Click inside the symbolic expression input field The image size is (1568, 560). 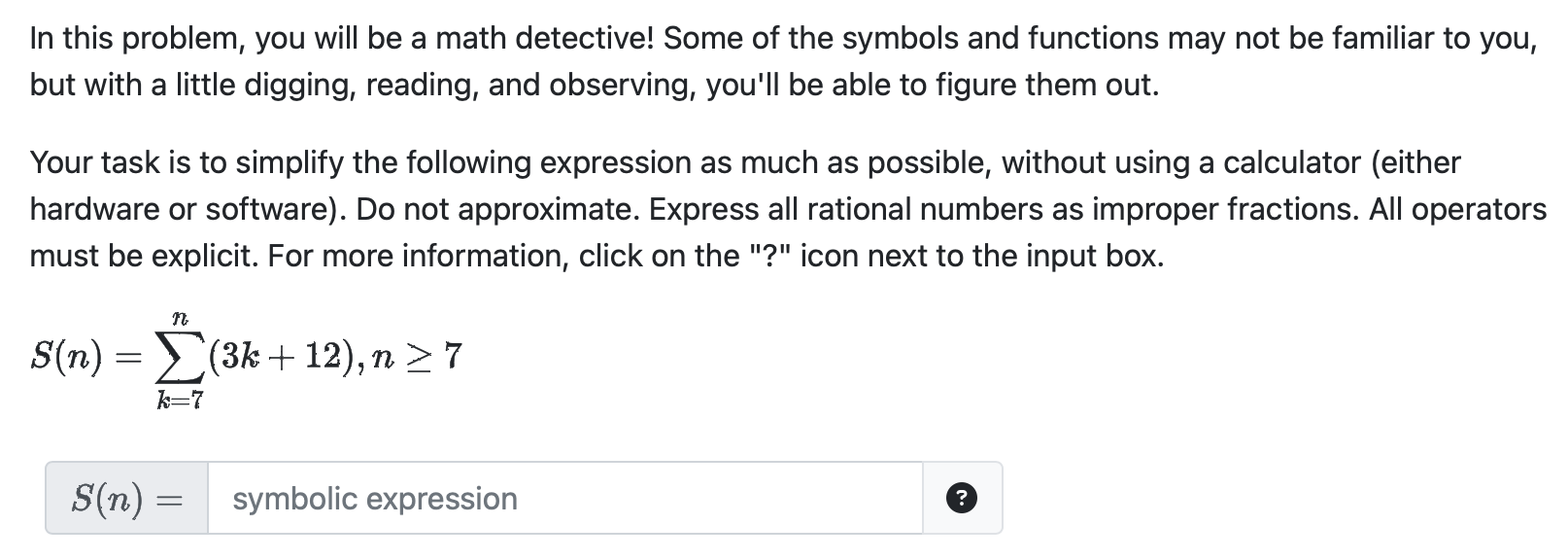(x=563, y=498)
